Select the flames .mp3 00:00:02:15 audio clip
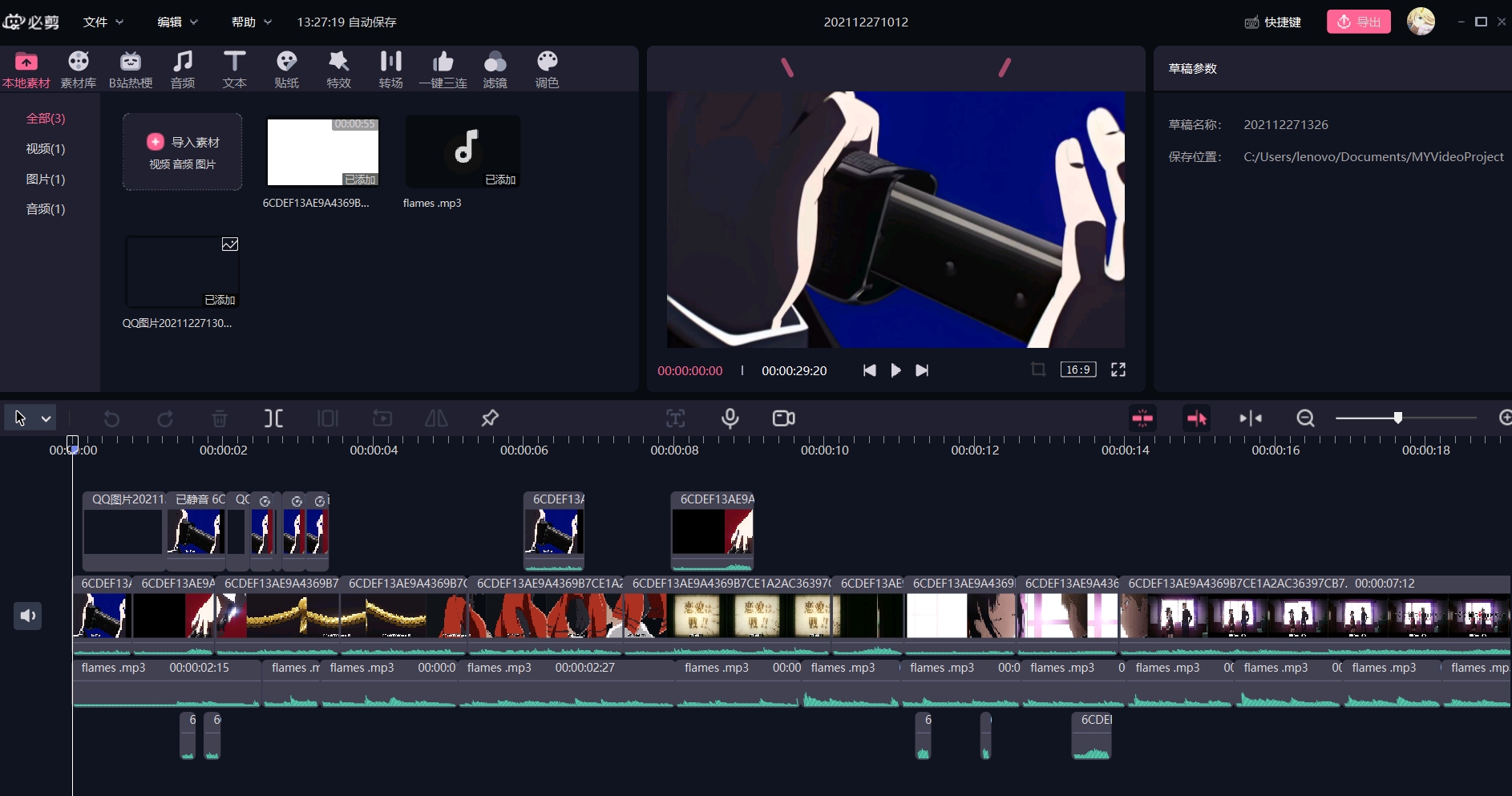 pos(167,683)
